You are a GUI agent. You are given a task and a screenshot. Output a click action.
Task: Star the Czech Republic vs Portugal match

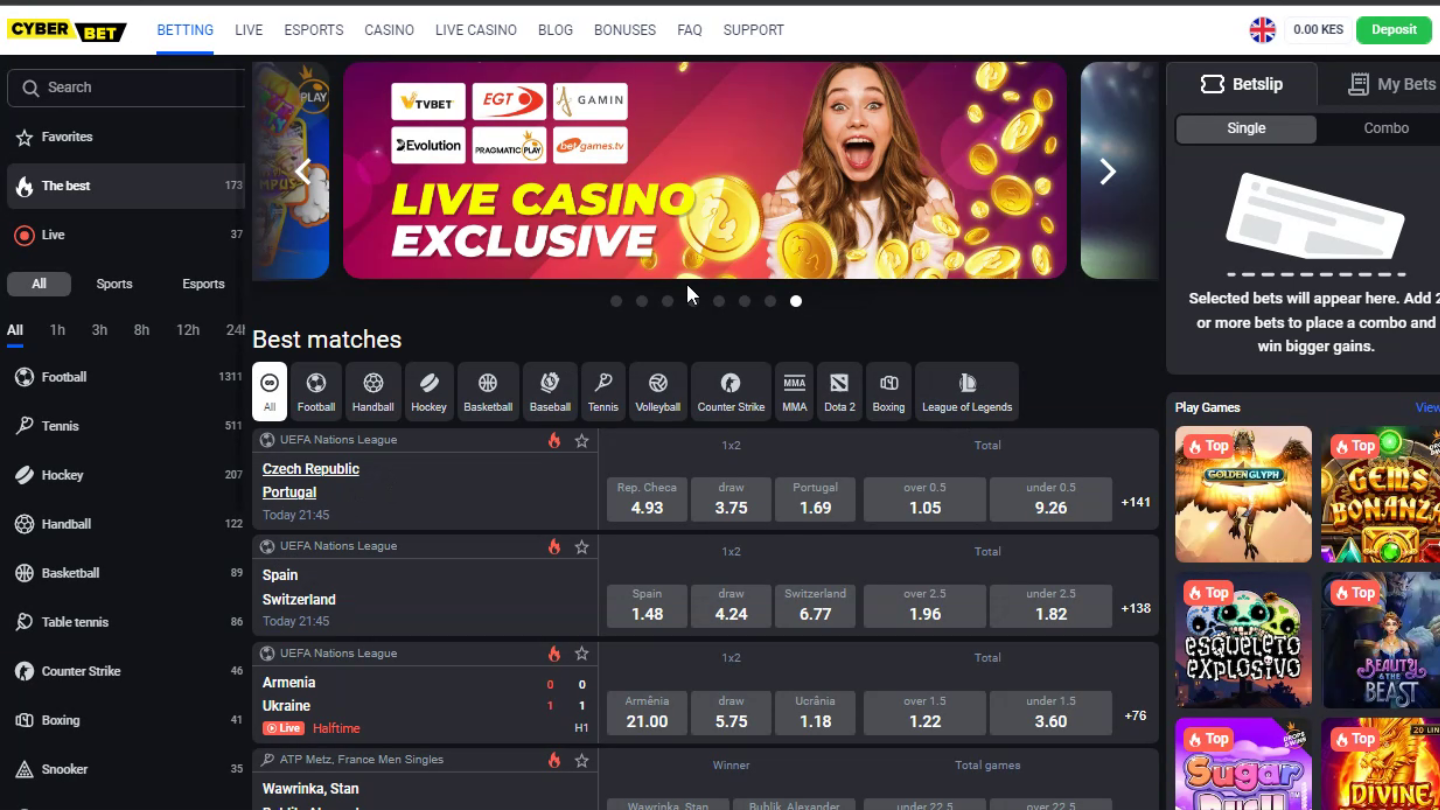tap(582, 441)
